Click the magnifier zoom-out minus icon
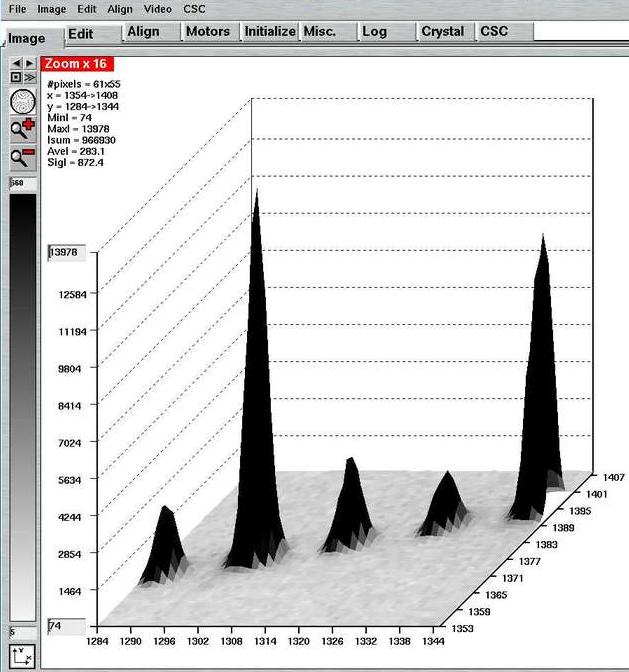This screenshot has height=672, width=629. [x=23, y=158]
